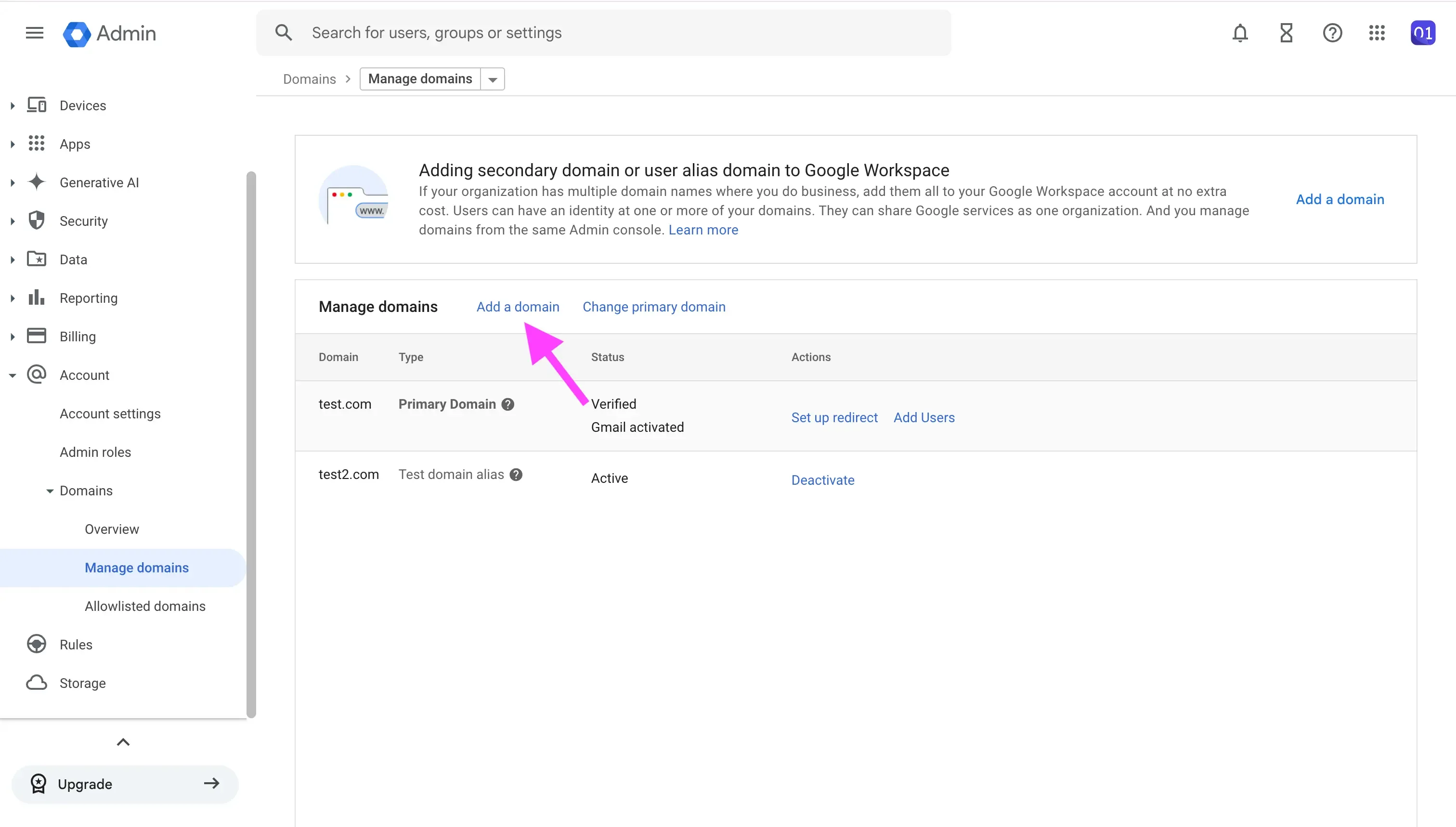Deactivate the test2.com domain alias

[x=822, y=480]
